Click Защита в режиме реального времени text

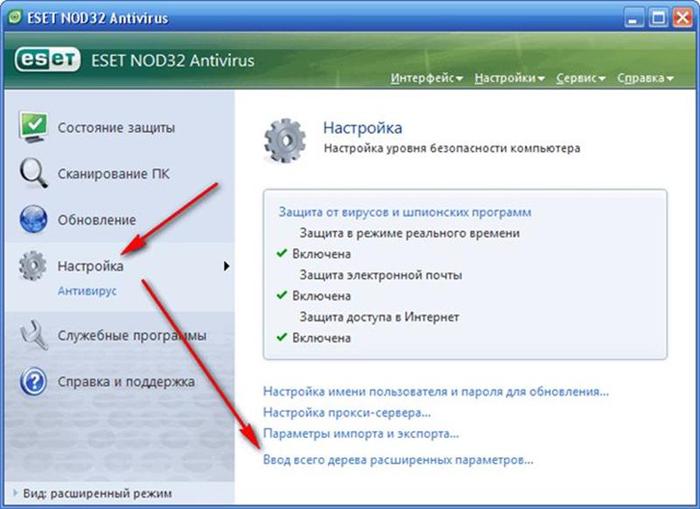tap(409, 233)
